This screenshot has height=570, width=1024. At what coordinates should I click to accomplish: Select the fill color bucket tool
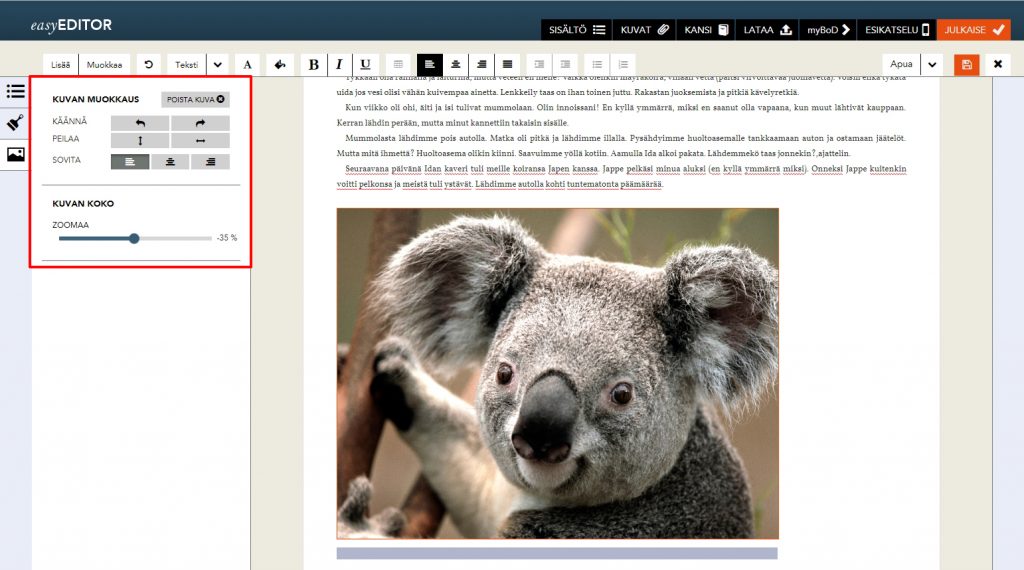click(x=280, y=65)
